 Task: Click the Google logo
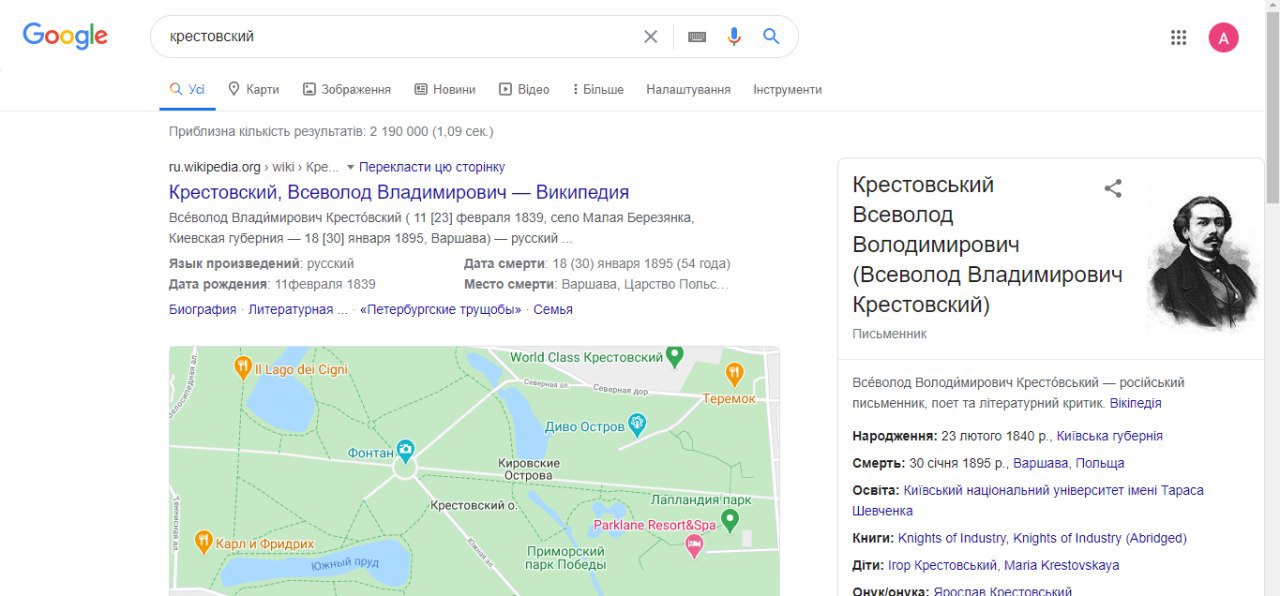pos(65,36)
